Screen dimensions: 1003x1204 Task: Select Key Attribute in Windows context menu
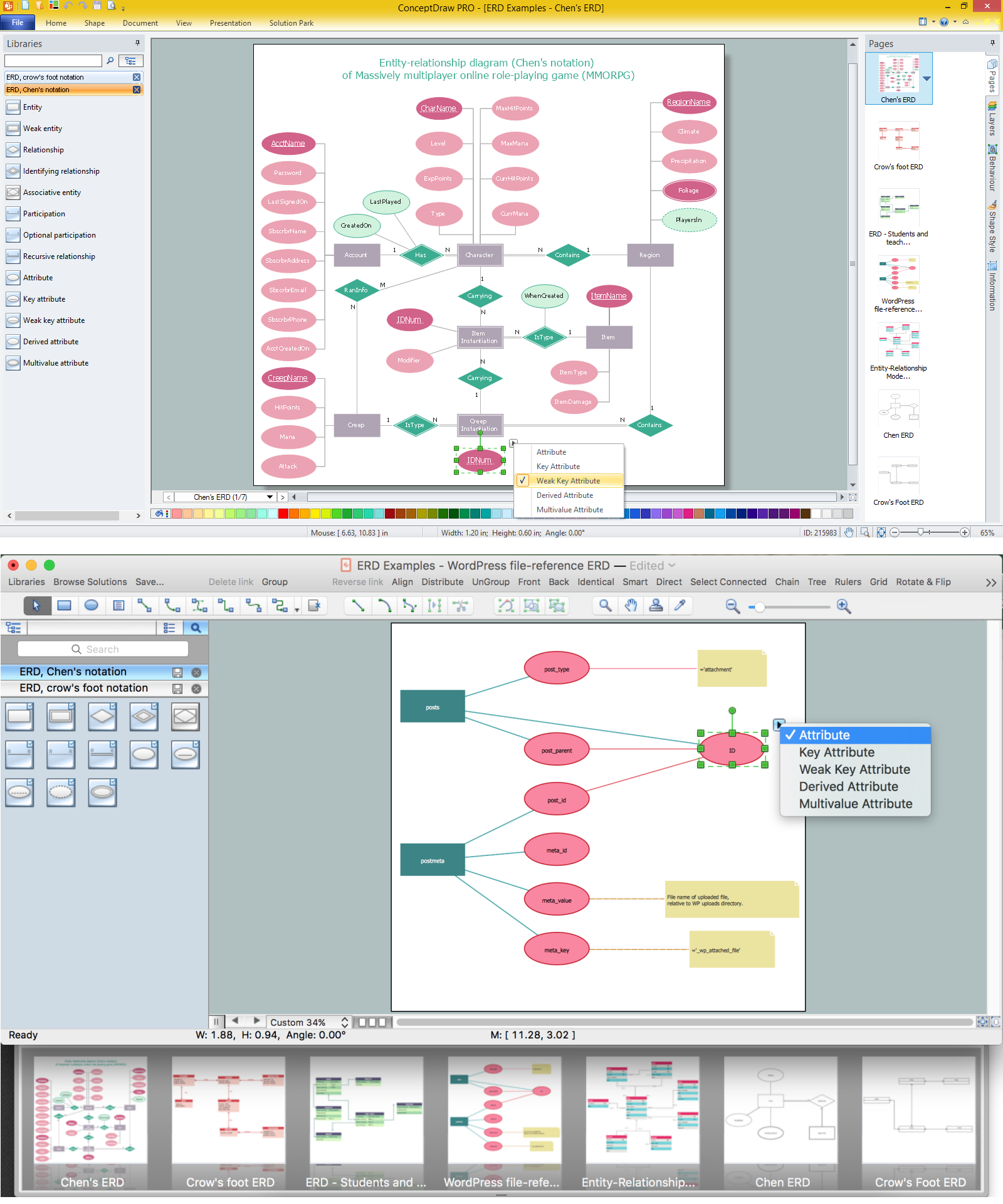click(569, 467)
